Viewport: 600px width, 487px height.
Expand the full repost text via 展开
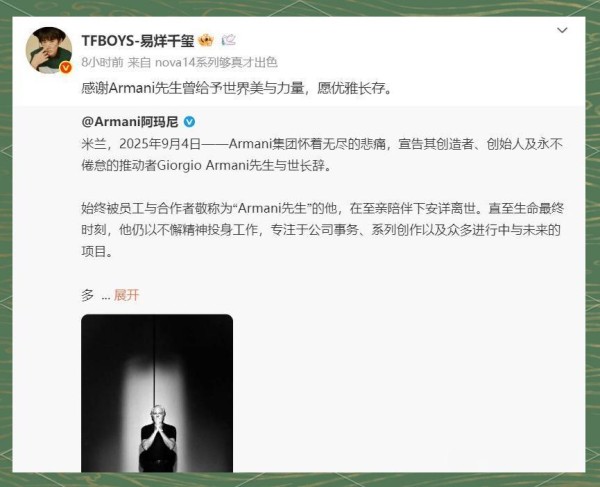[x=127, y=295]
